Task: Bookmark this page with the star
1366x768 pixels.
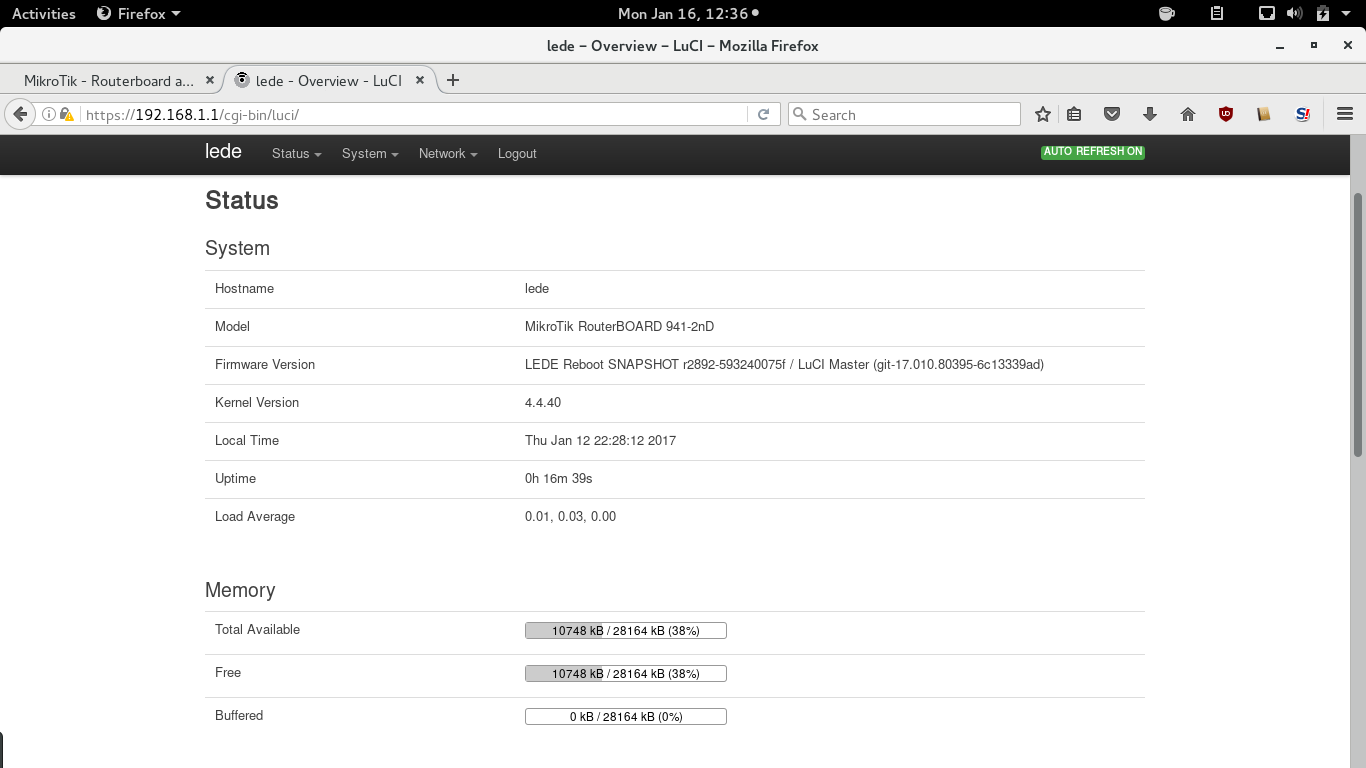Action: [1043, 115]
